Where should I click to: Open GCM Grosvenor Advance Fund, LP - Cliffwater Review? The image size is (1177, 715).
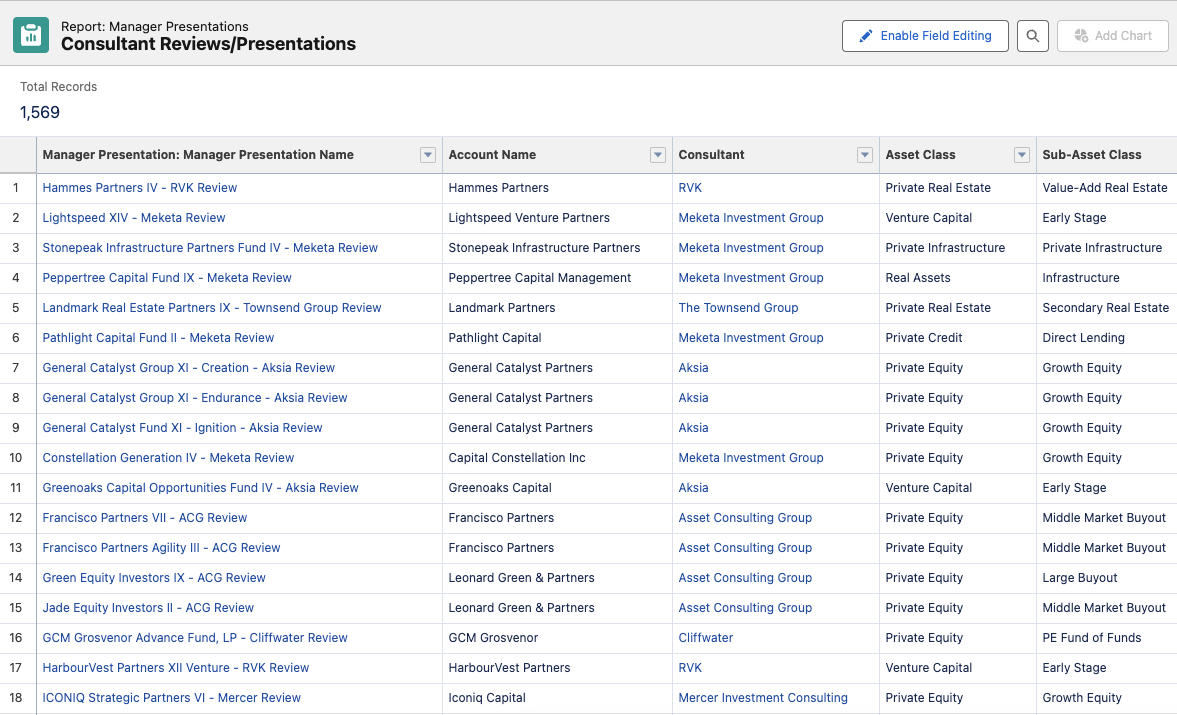click(x=195, y=638)
